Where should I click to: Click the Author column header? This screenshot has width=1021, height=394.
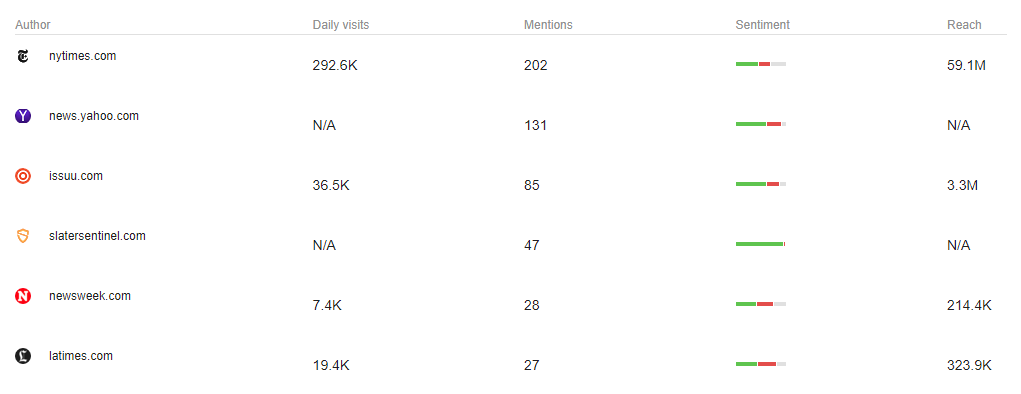[33, 25]
